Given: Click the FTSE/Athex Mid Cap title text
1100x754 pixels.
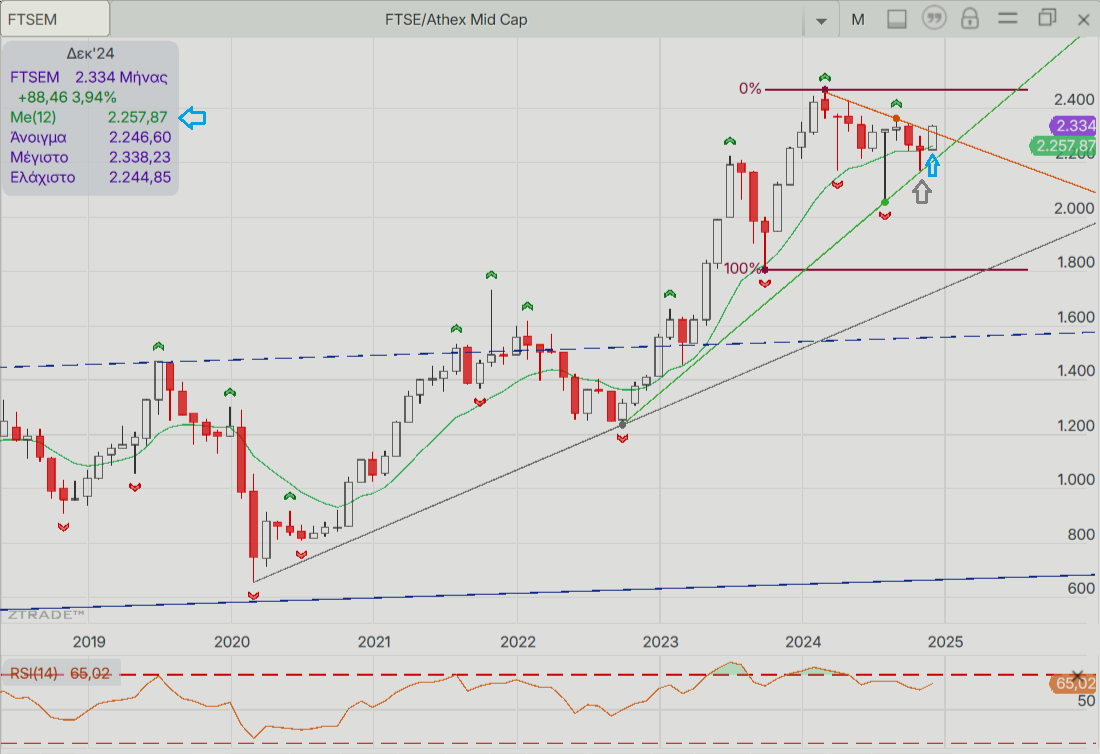Looking at the screenshot, I should (456, 20).
